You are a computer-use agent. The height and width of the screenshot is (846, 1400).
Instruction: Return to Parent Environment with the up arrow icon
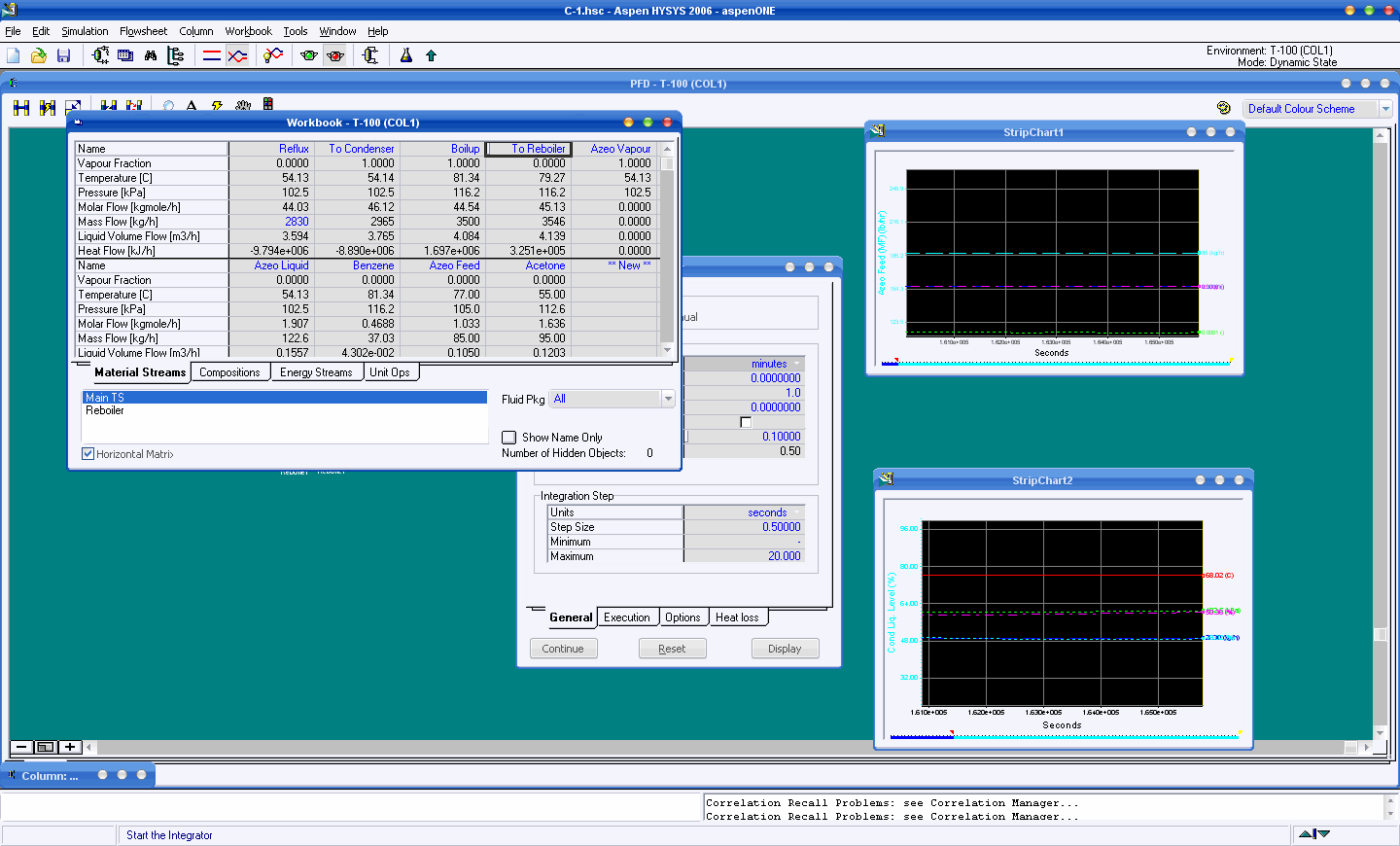click(431, 55)
